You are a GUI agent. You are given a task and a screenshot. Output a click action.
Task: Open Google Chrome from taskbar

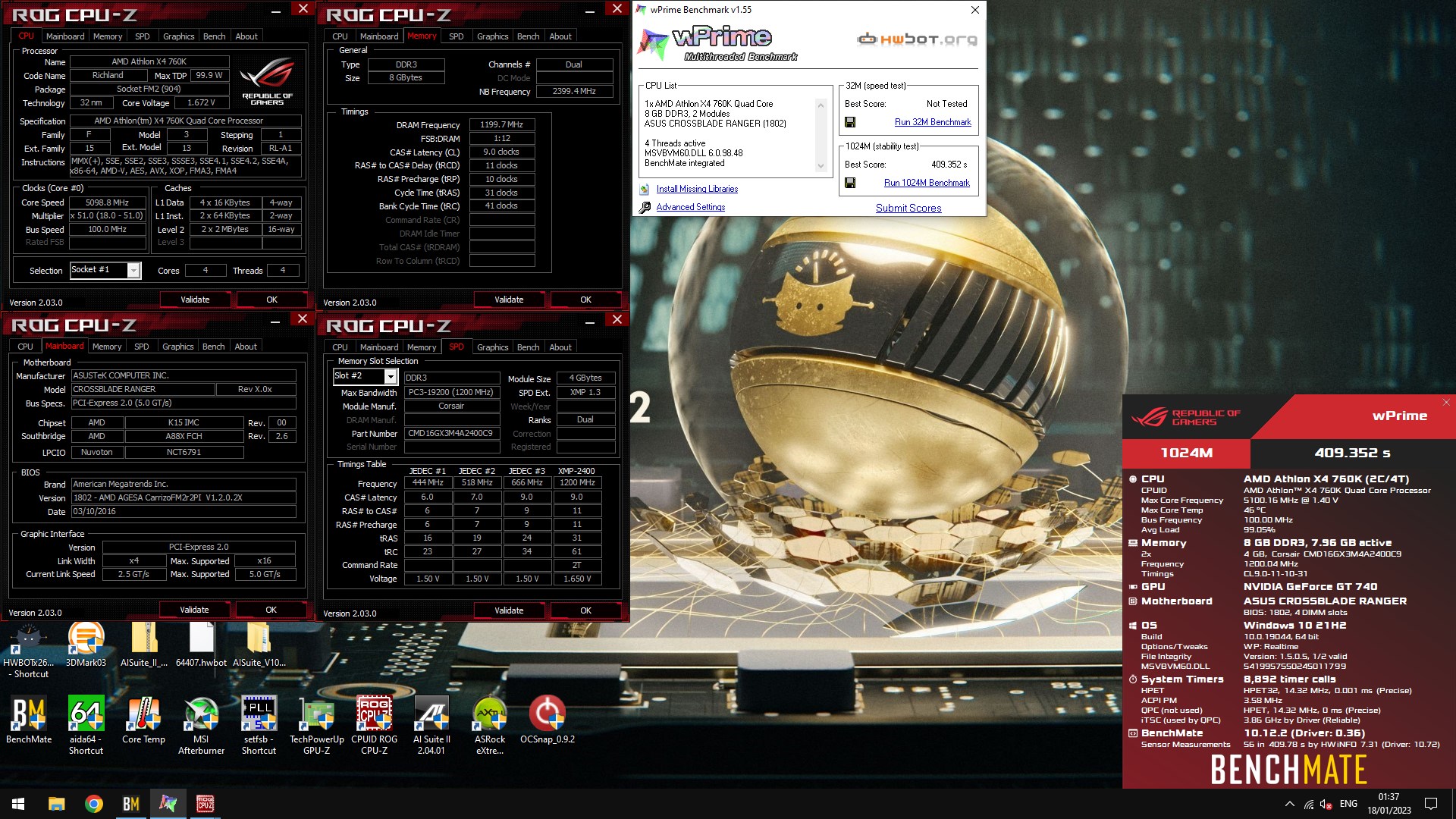(94, 804)
